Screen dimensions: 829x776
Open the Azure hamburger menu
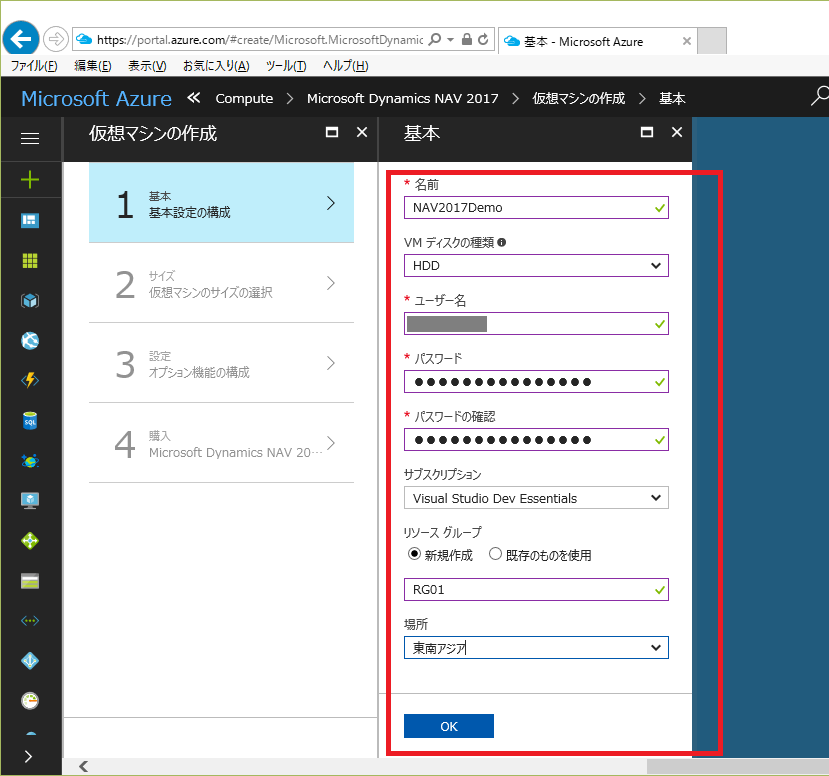coord(30,138)
